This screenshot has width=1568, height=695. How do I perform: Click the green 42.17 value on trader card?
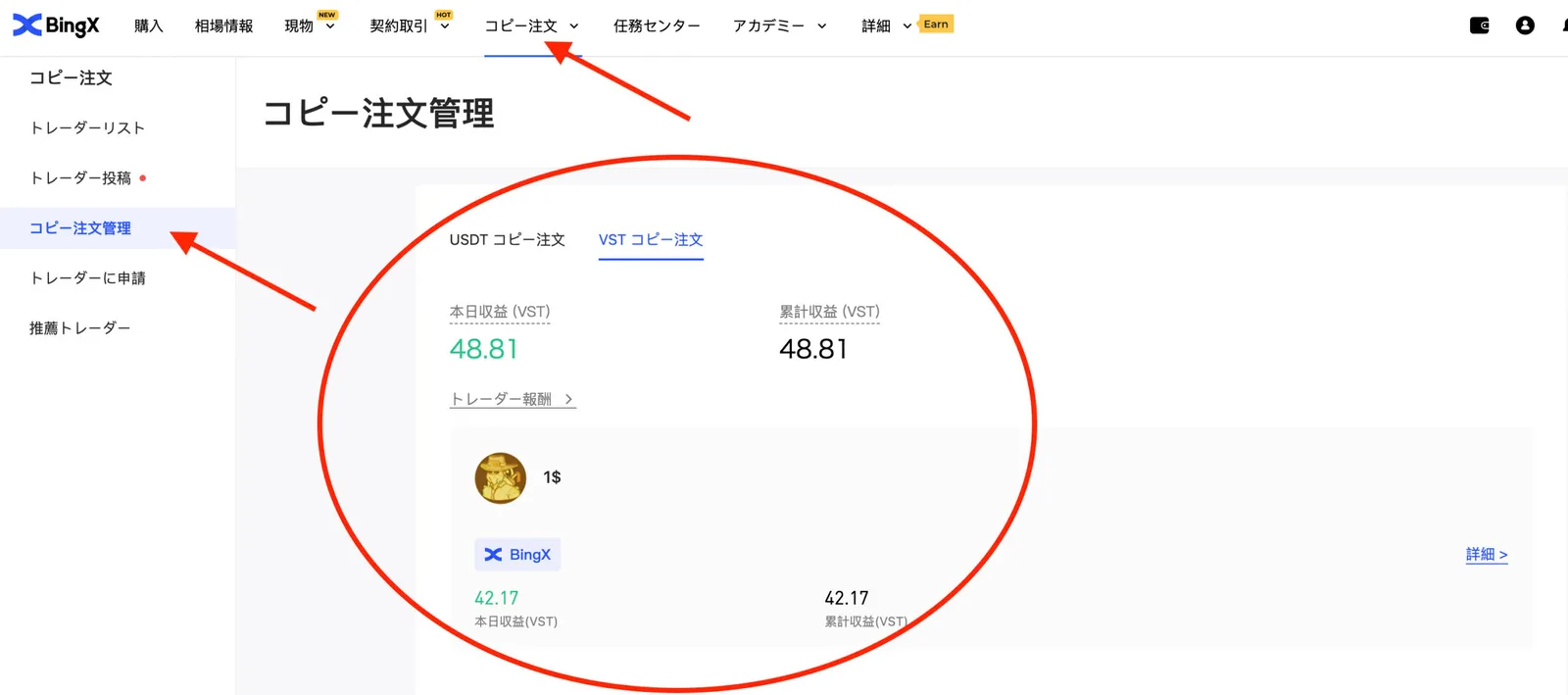tap(497, 598)
